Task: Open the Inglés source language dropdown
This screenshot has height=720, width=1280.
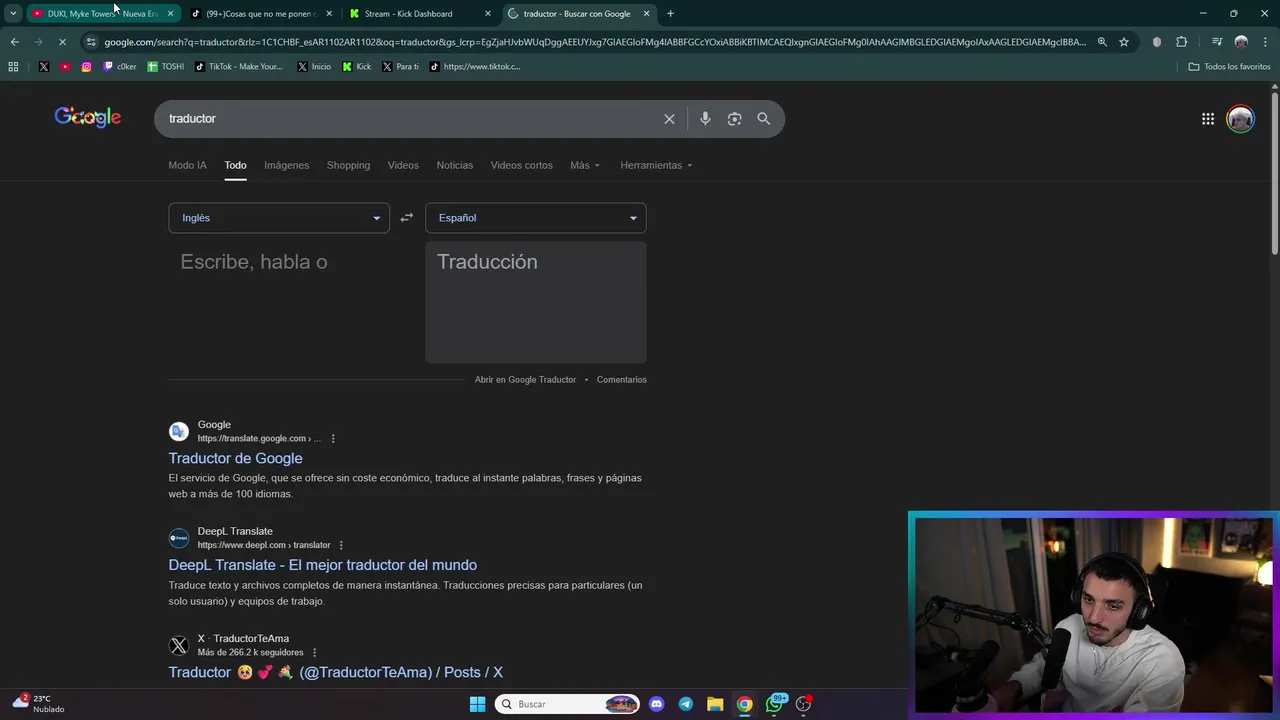Action: 279,218
